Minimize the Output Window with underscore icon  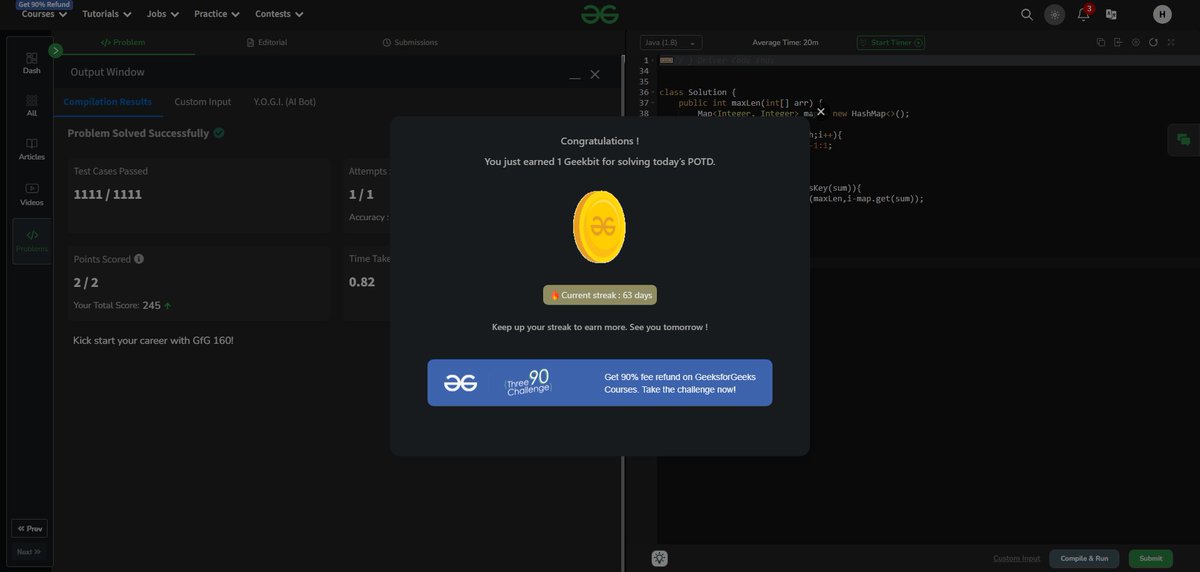574,76
